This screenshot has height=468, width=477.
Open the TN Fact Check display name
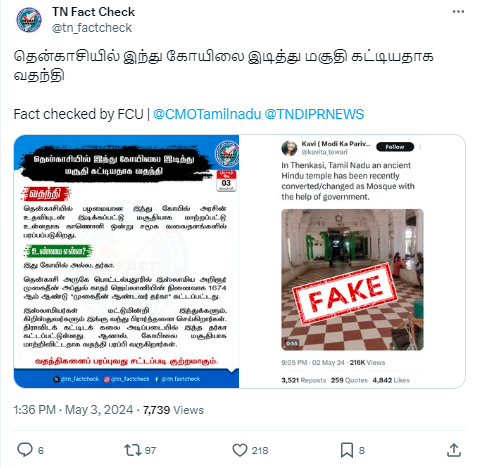pyautogui.click(x=93, y=12)
